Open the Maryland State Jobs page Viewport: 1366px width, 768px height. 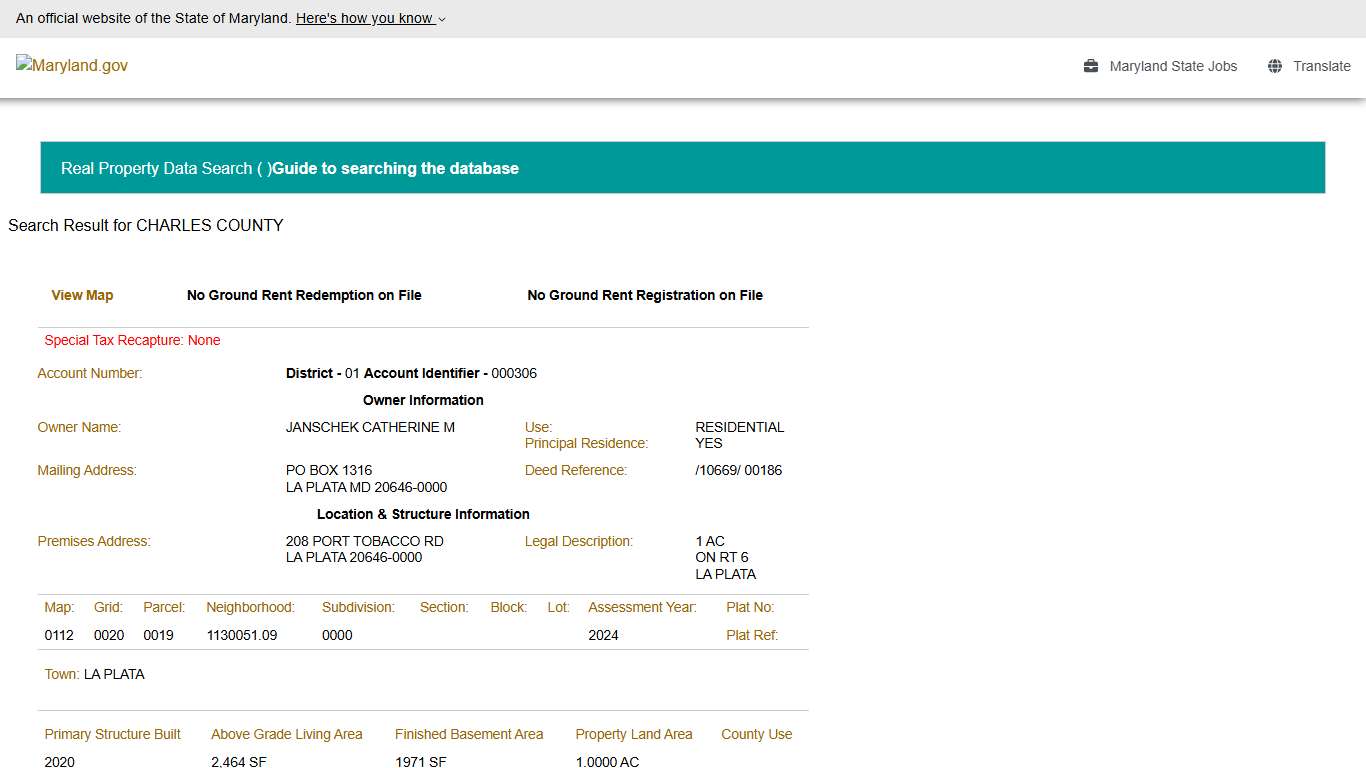(1174, 66)
